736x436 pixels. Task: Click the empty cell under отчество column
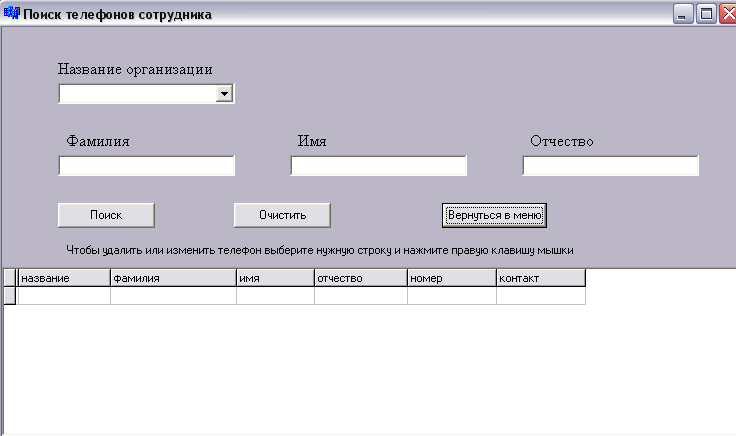(x=361, y=296)
